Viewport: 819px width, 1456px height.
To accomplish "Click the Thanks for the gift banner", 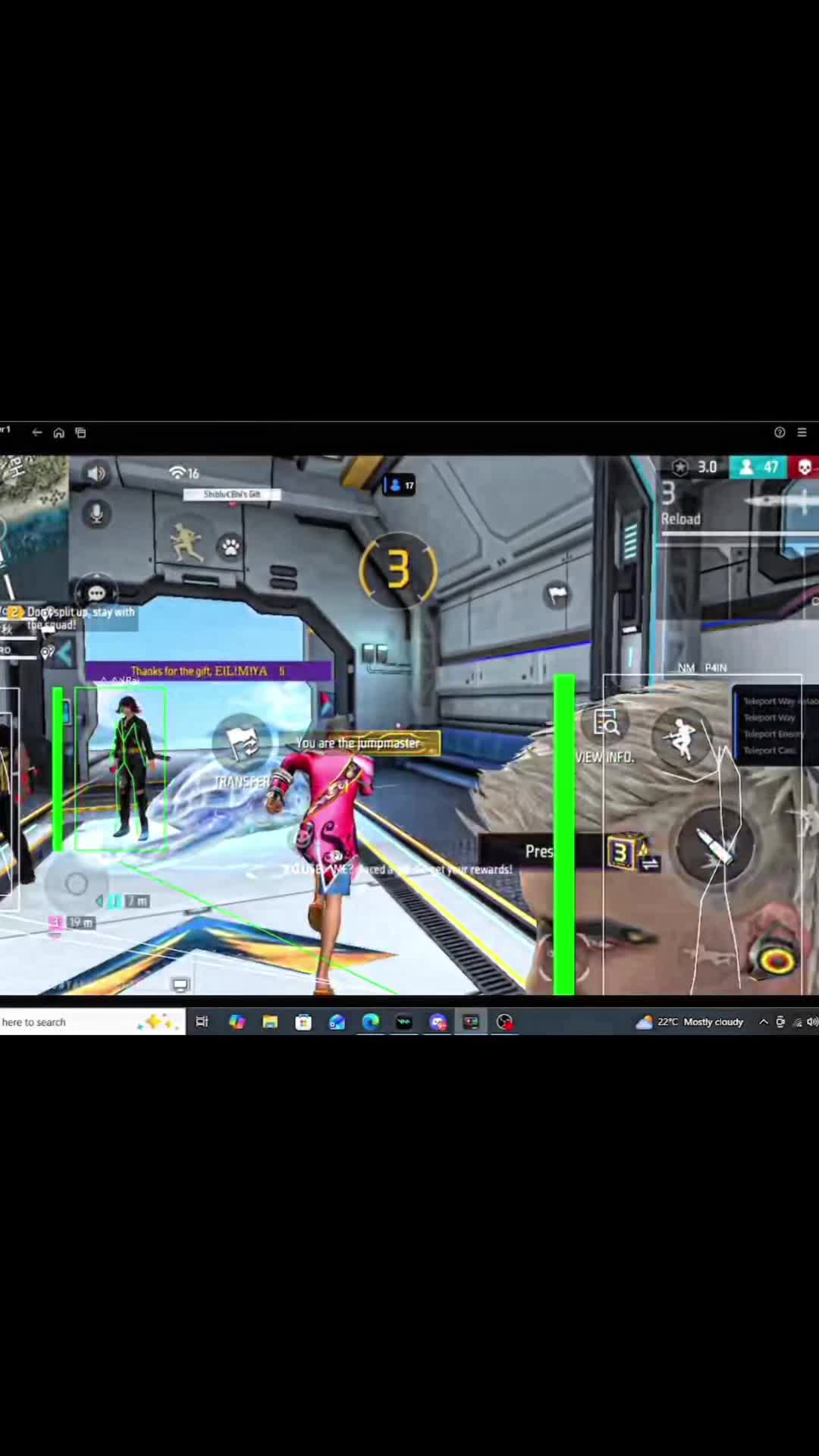I will click(x=208, y=671).
